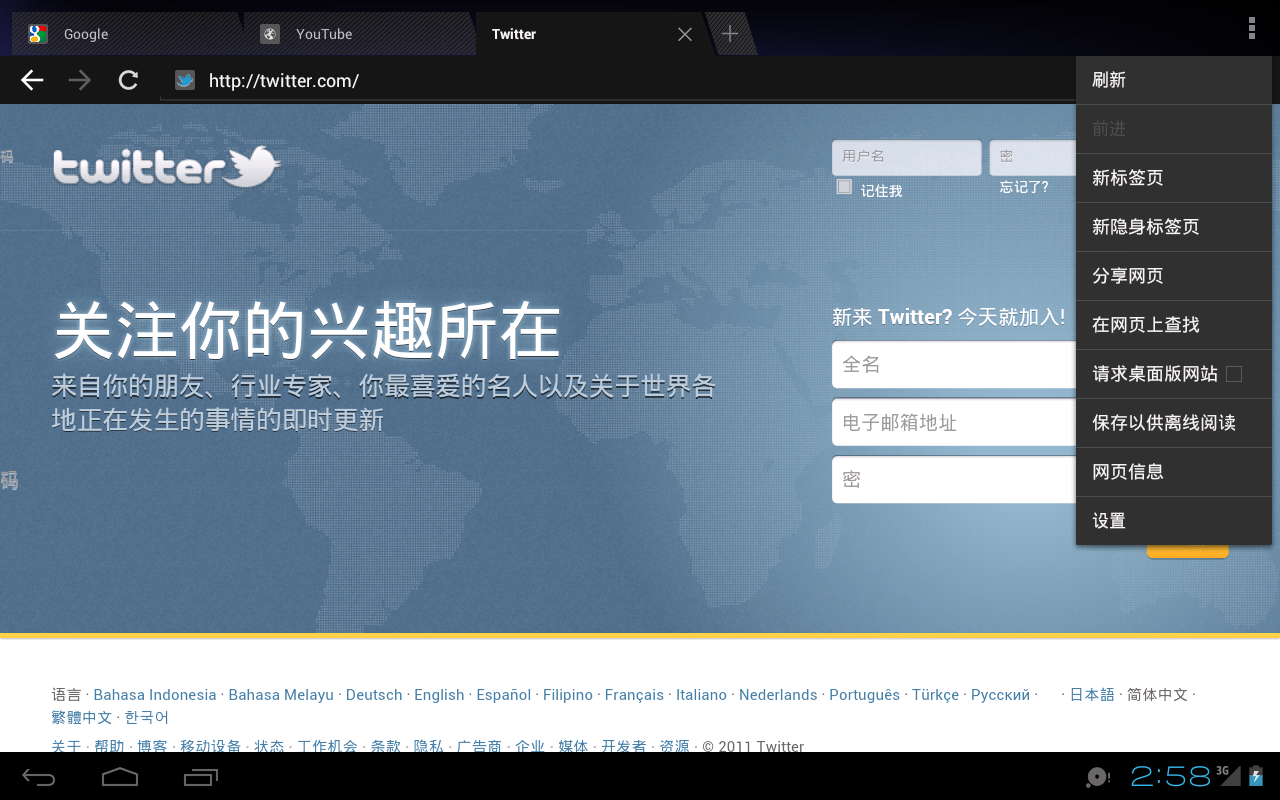Tap the clock showing 2:58

(1171, 776)
